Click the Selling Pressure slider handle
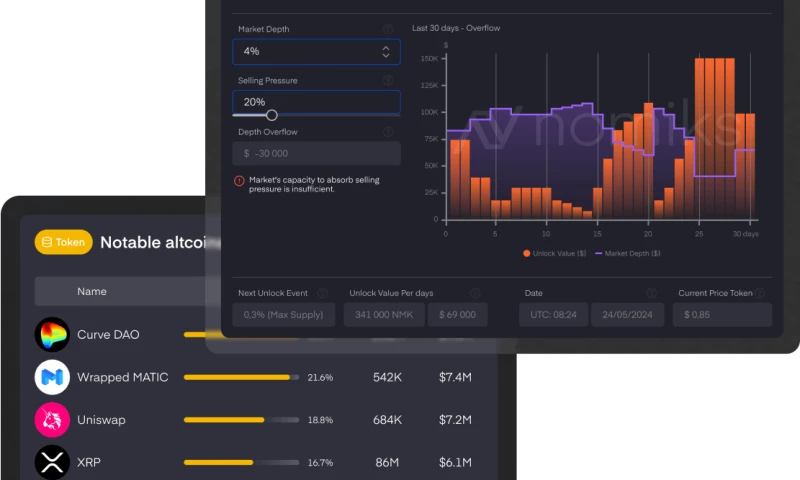This screenshot has height=480, width=800. (x=271, y=115)
